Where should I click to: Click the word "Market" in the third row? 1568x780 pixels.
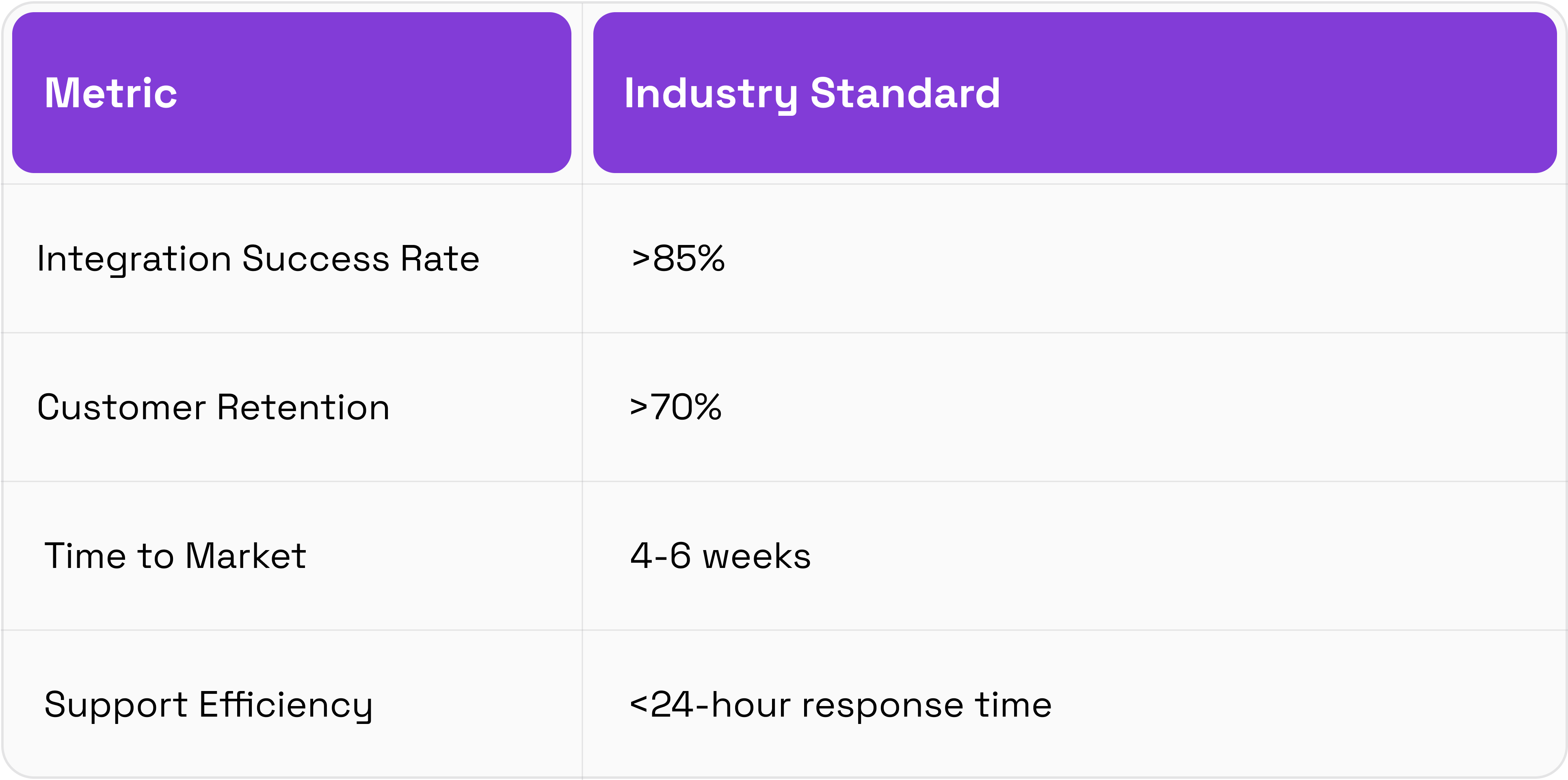pyautogui.click(x=245, y=556)
